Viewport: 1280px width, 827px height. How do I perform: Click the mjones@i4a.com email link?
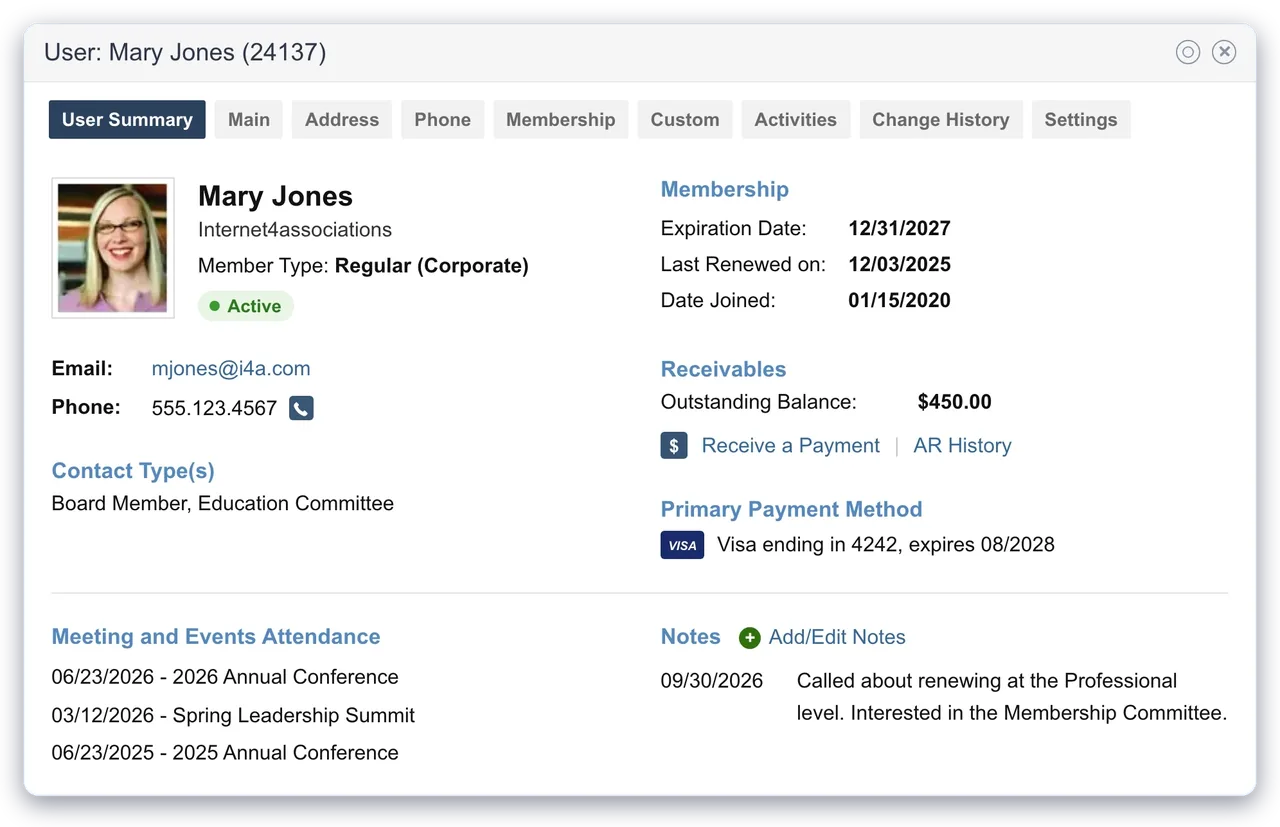coord(231,368)
